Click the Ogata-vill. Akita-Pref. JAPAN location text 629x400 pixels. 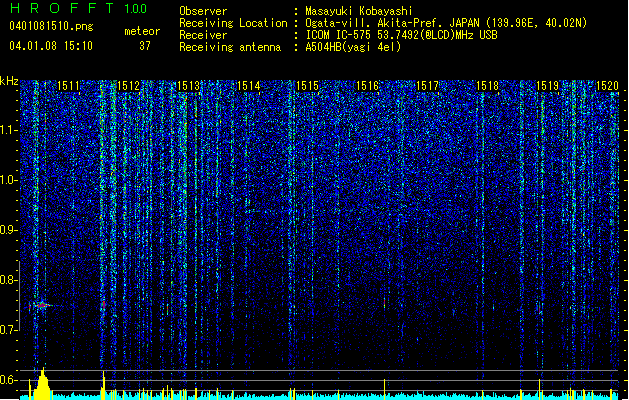[x=392, y=23]
